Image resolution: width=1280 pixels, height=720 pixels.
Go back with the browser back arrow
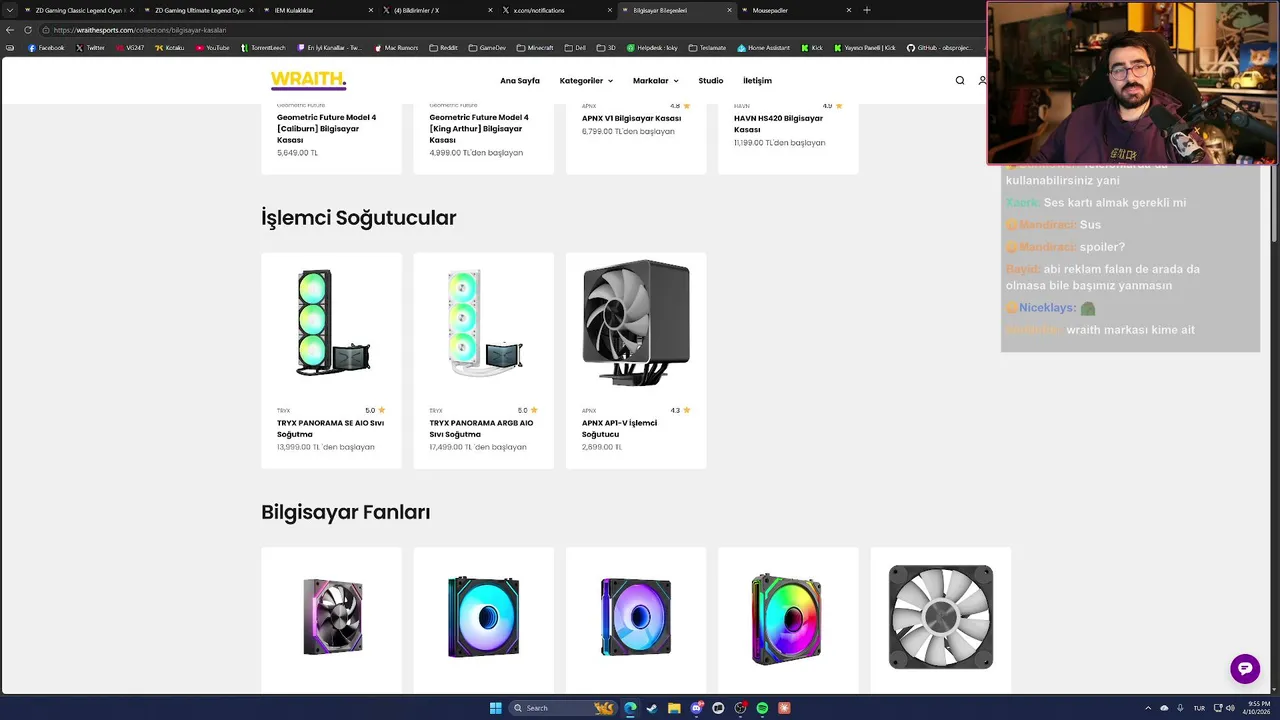click(10, 30)
